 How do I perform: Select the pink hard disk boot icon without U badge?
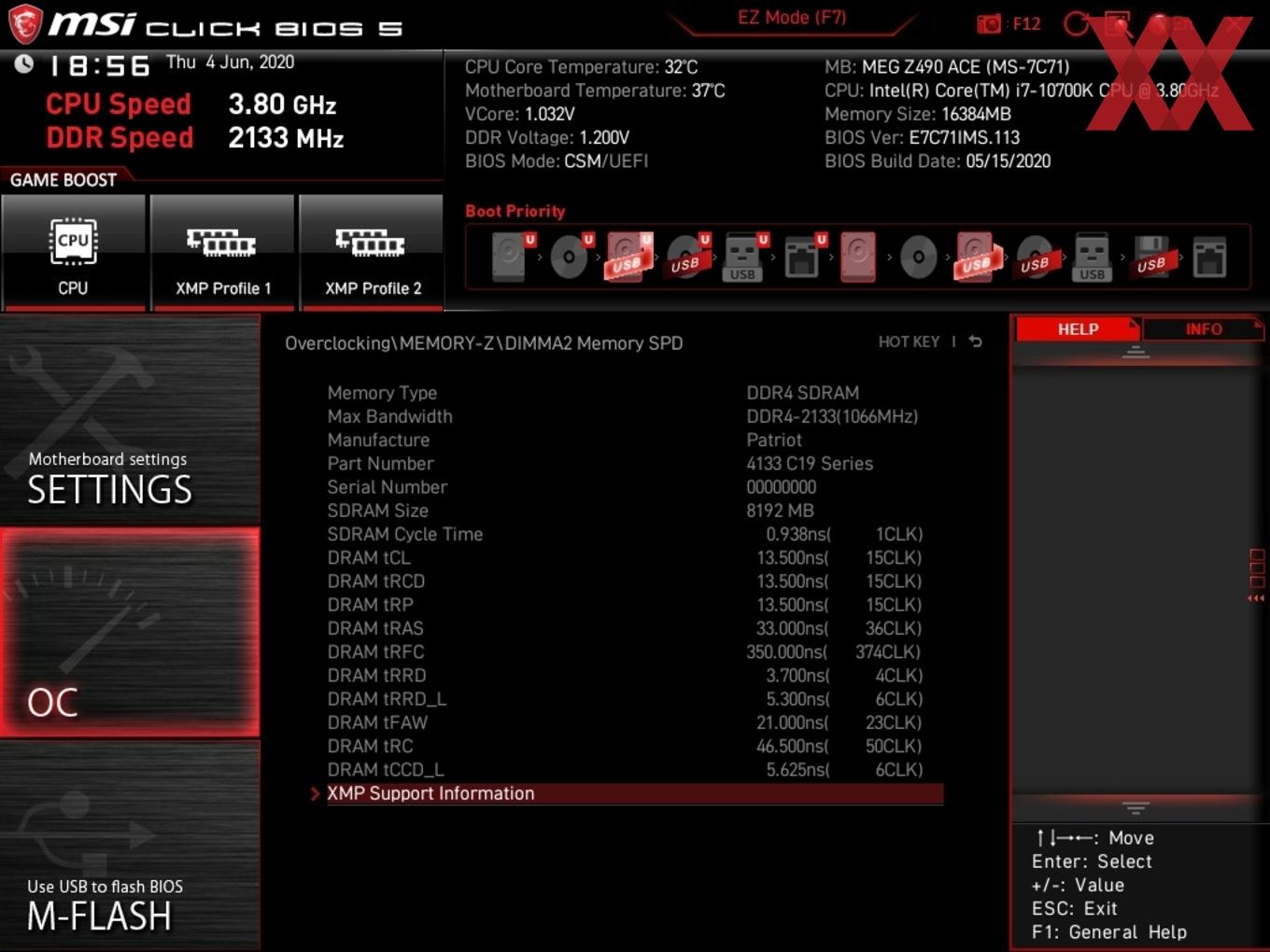point(858,257)
